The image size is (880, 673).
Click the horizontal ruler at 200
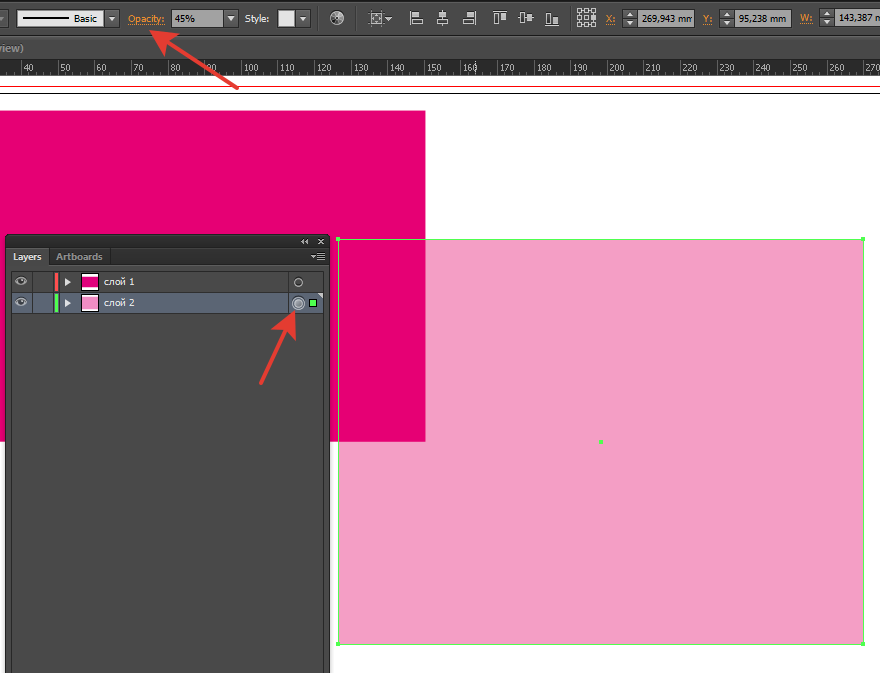pos(617,68)
